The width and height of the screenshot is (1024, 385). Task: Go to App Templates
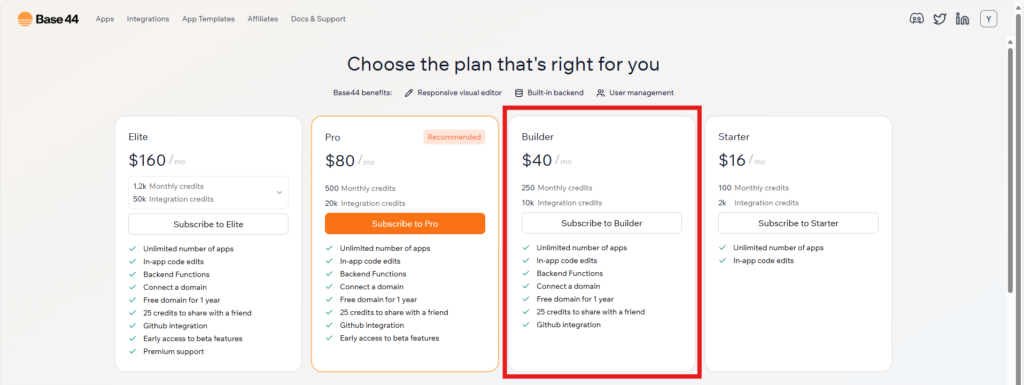click(208, 19)
